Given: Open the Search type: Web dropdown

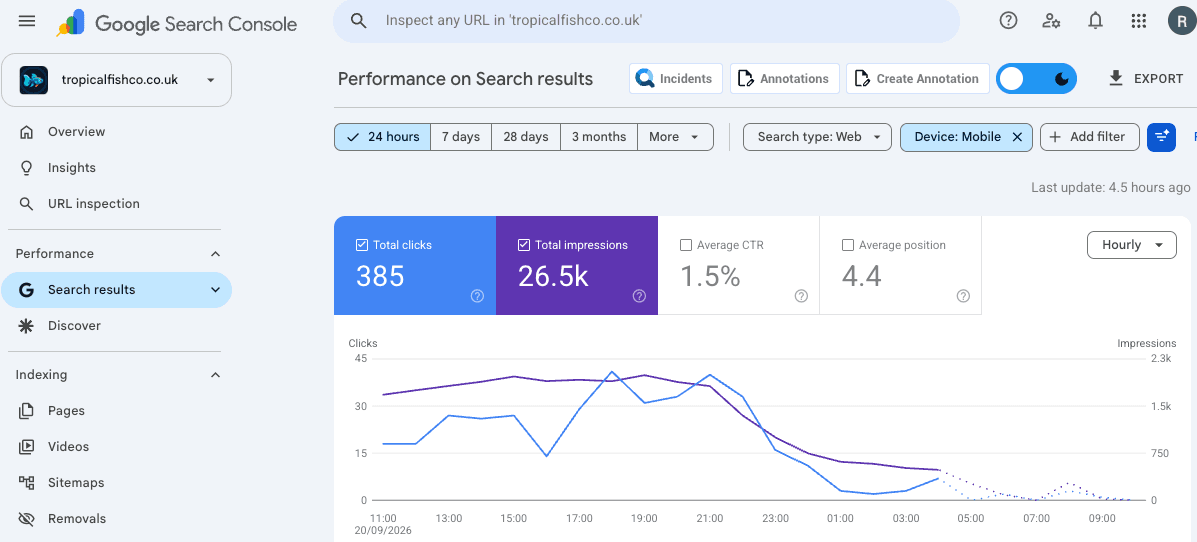Looking at the screenshot, I should click(817, 137).
